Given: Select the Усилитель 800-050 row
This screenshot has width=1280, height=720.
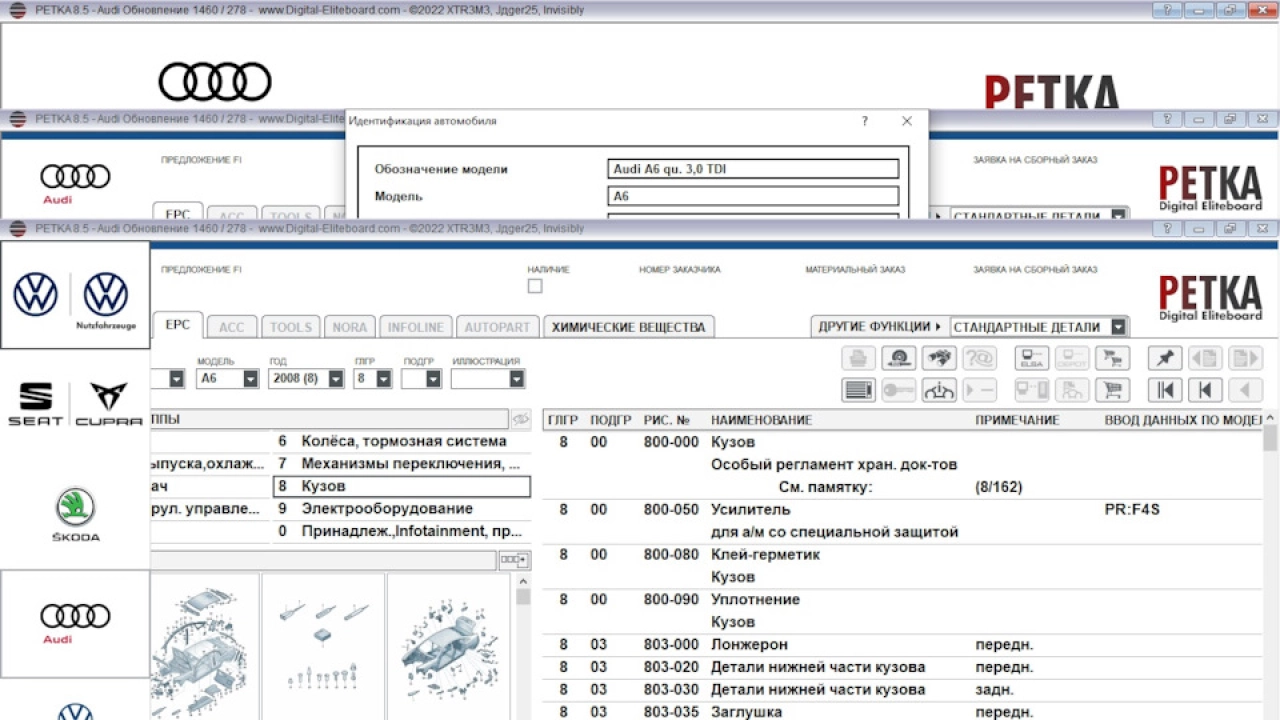Looking at the screenshot, I should [903, 521].
